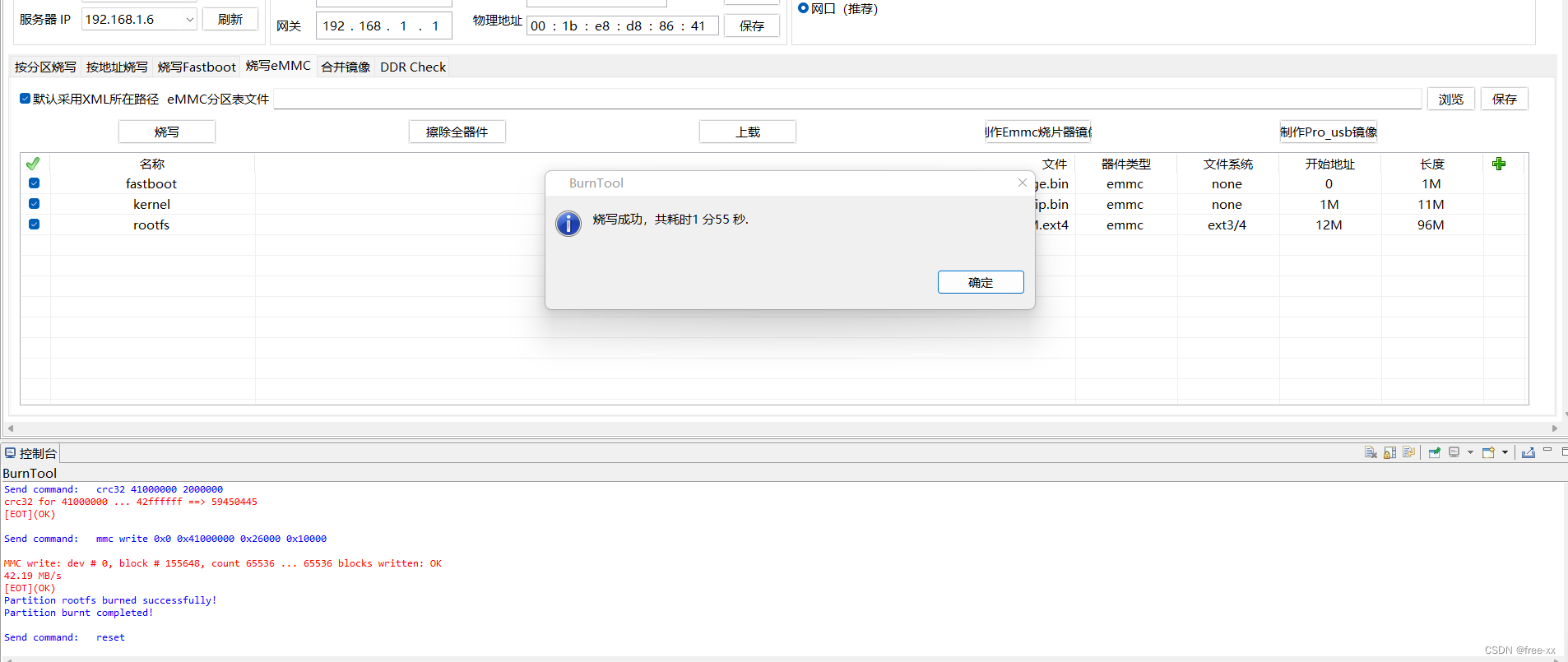Click the 器件类型 column header
The width and height of the screenshot is (1568, 662).
tap(1126, 164)
